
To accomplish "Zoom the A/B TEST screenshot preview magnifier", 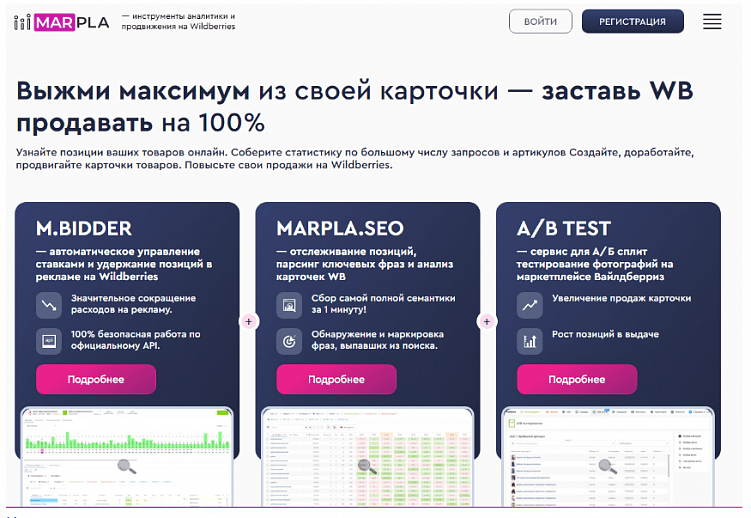I will click(608, 466).
